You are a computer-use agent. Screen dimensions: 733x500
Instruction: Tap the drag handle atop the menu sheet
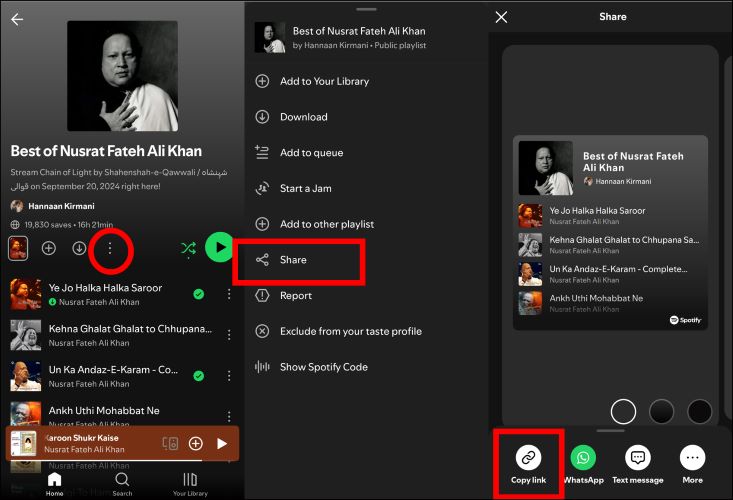(x=366, y=9)
